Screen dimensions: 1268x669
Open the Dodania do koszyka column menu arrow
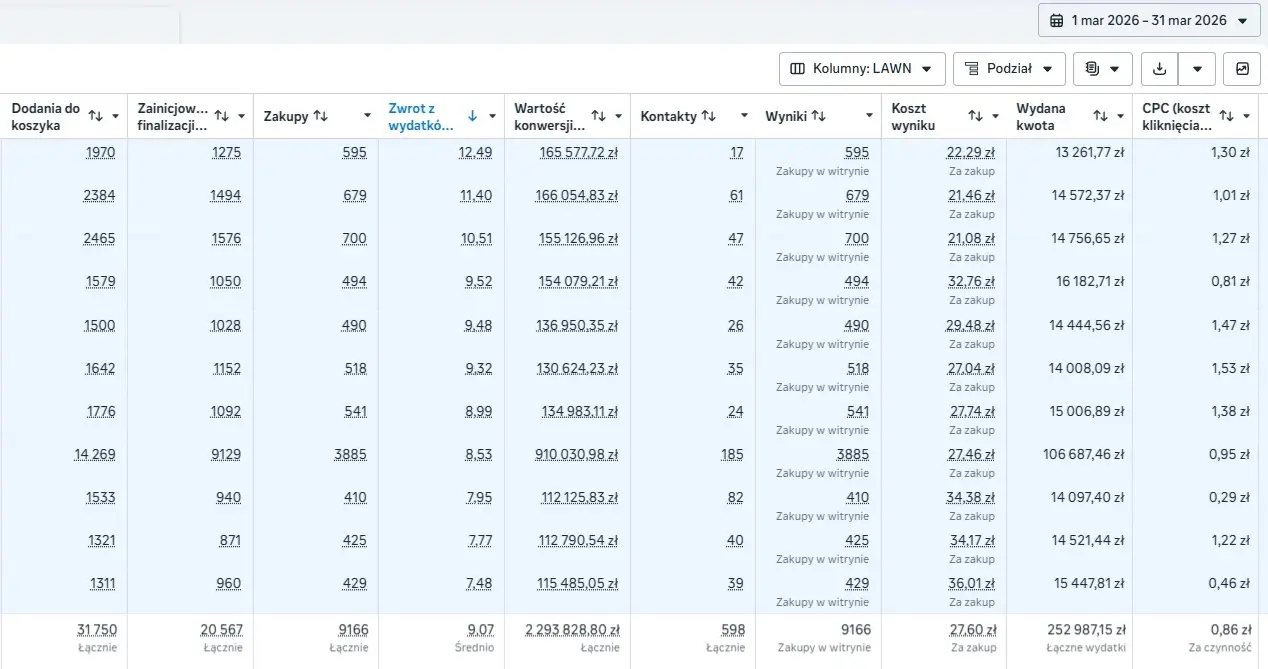pos(115,116)
